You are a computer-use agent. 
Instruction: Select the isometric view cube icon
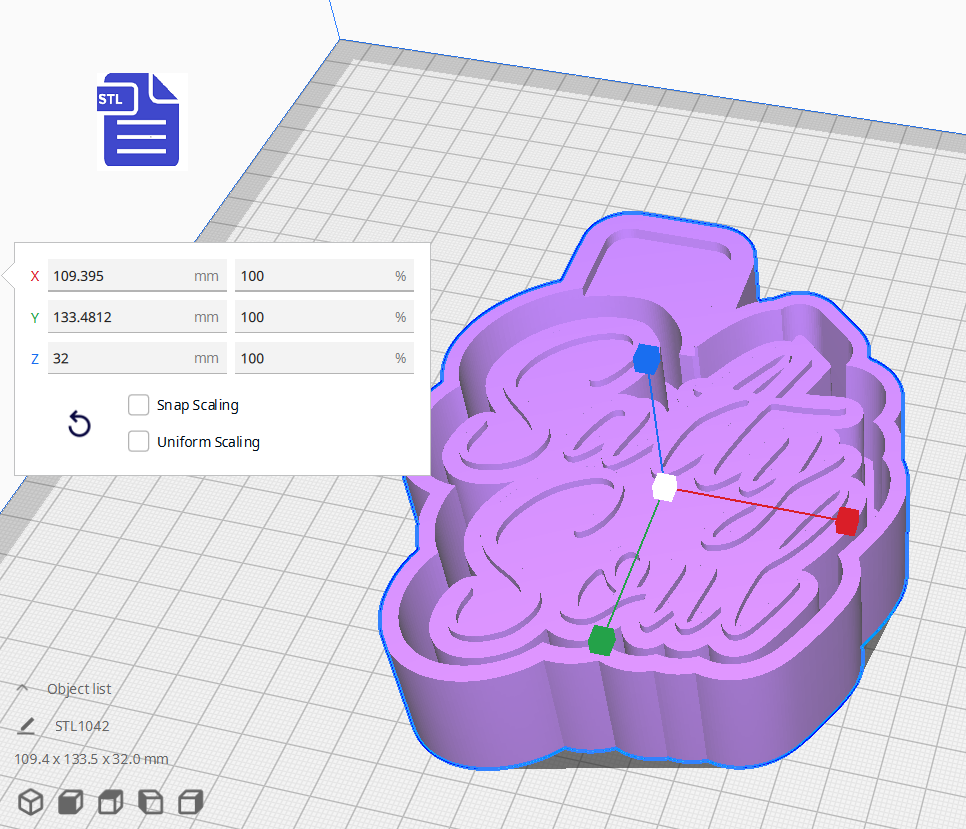(29, 802)
